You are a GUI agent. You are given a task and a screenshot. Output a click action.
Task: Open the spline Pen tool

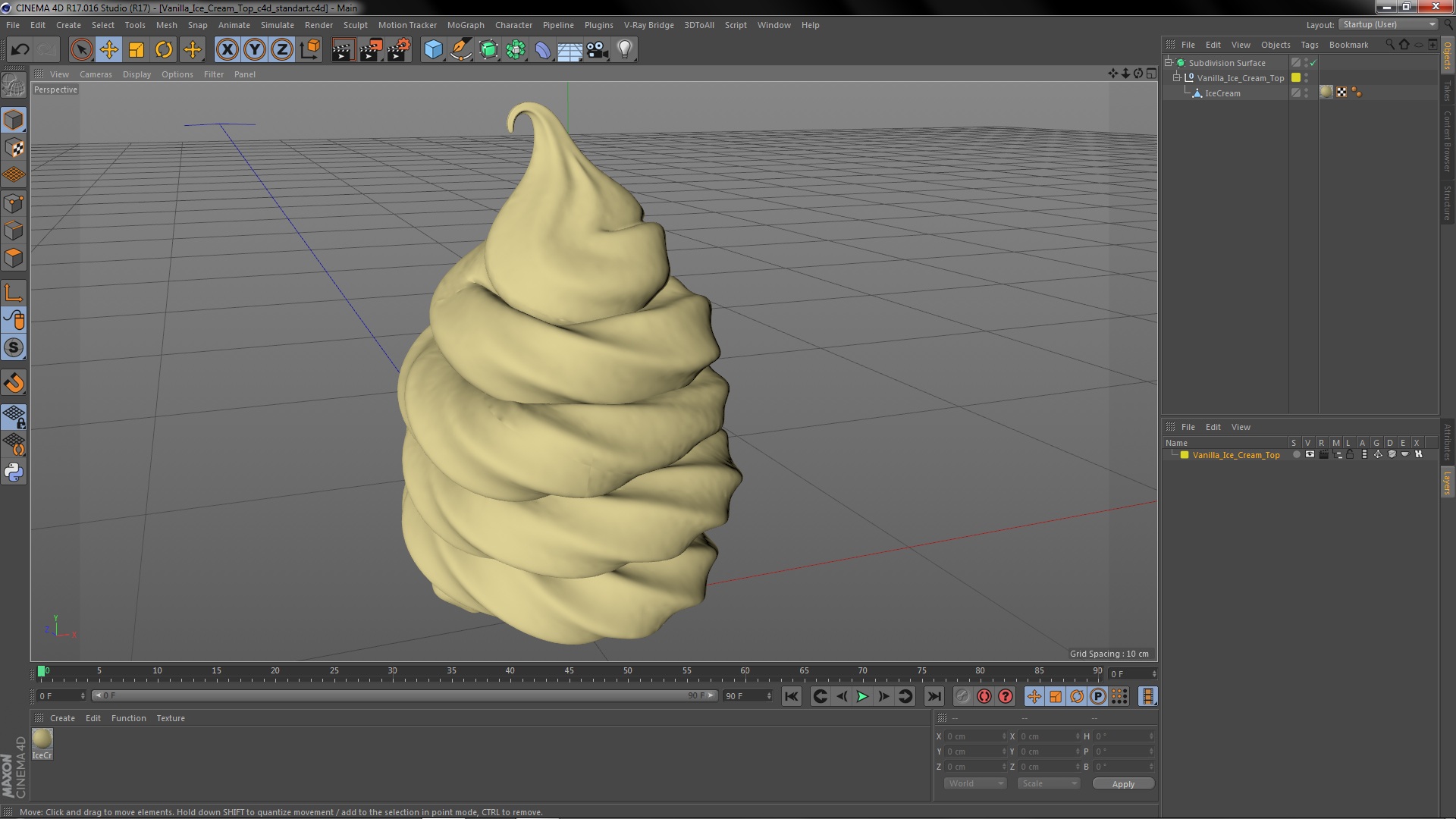[460, 50]
